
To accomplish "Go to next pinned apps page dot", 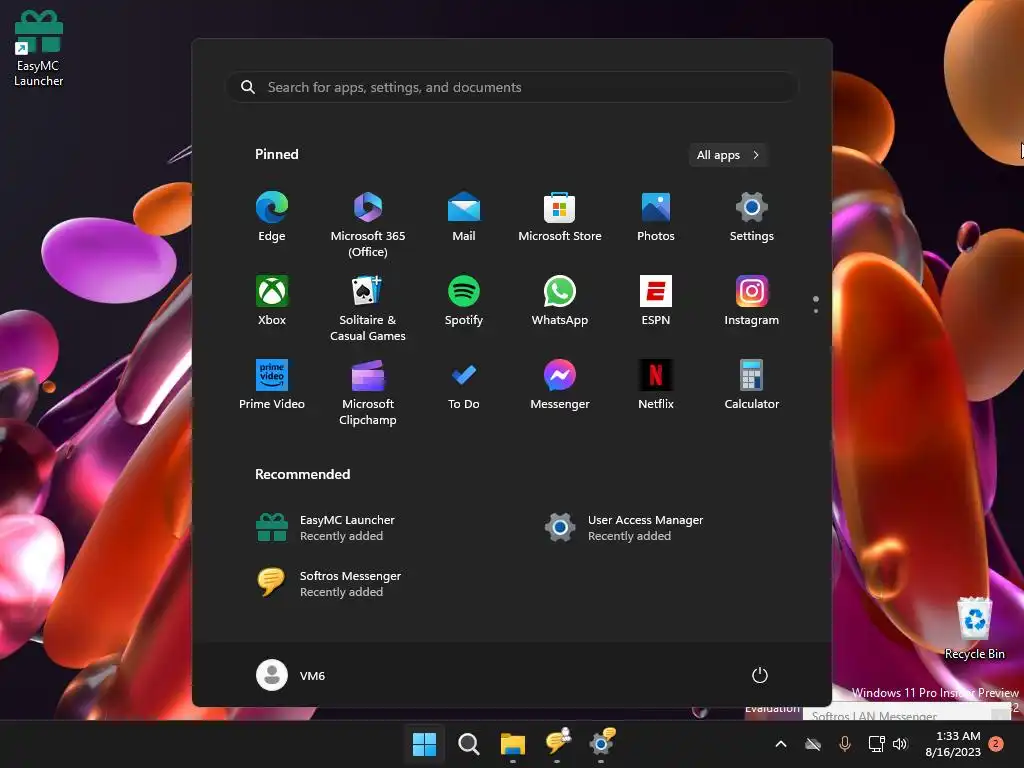I will [x=816, y=312].
